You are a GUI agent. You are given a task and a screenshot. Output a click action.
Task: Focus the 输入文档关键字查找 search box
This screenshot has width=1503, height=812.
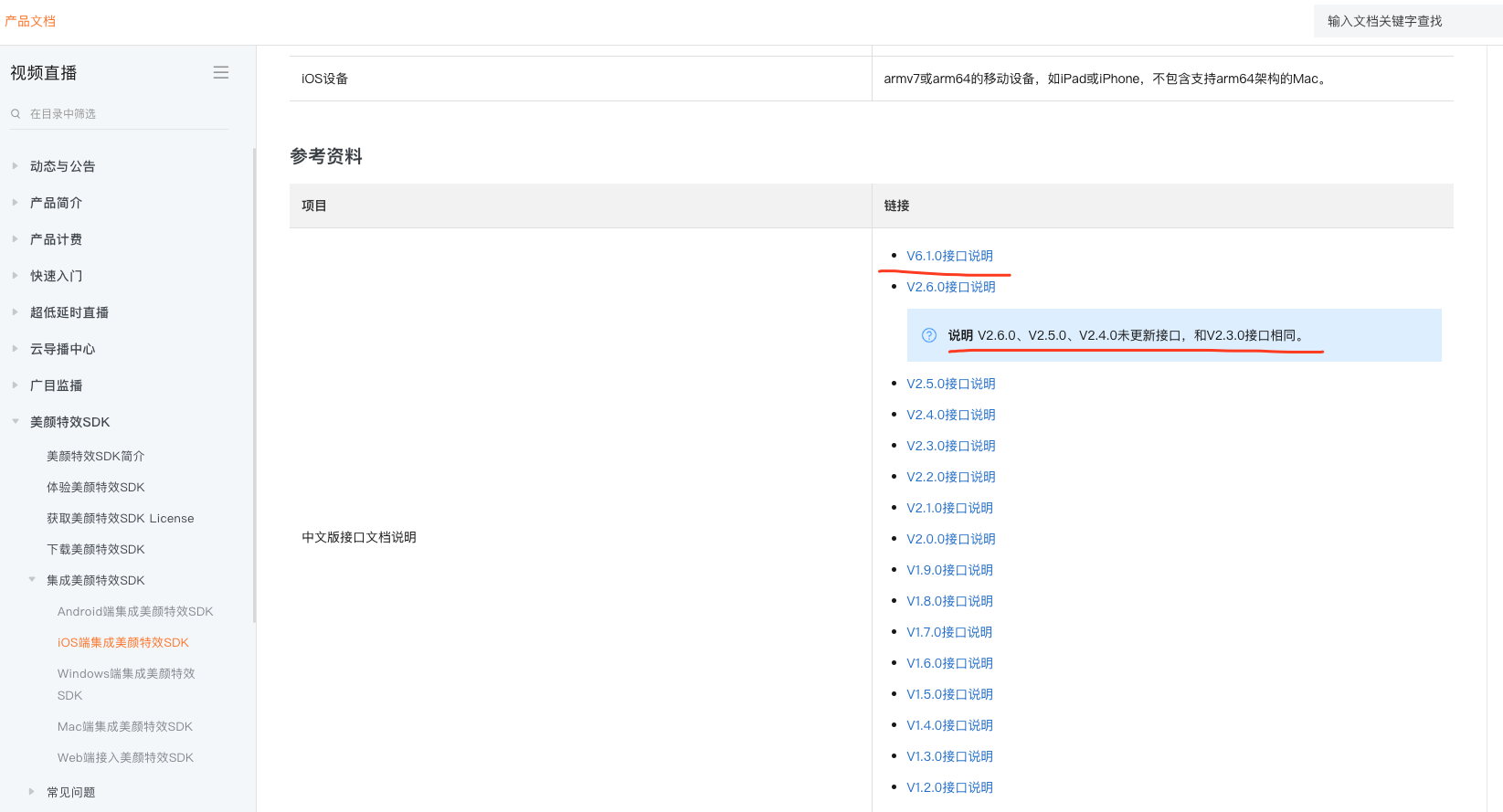1408,21
